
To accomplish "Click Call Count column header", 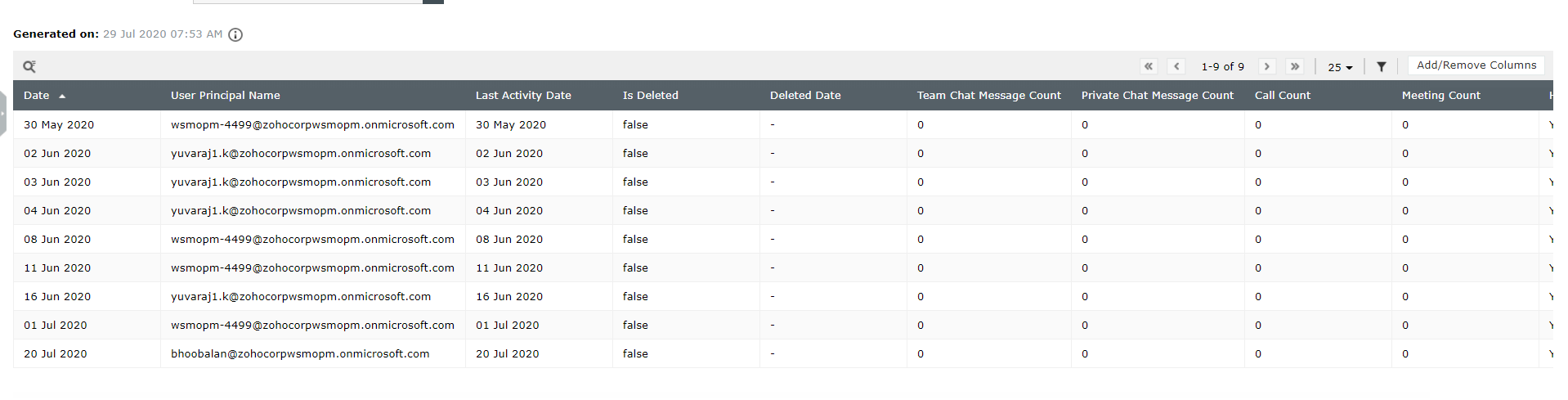I will (1282, 96).
